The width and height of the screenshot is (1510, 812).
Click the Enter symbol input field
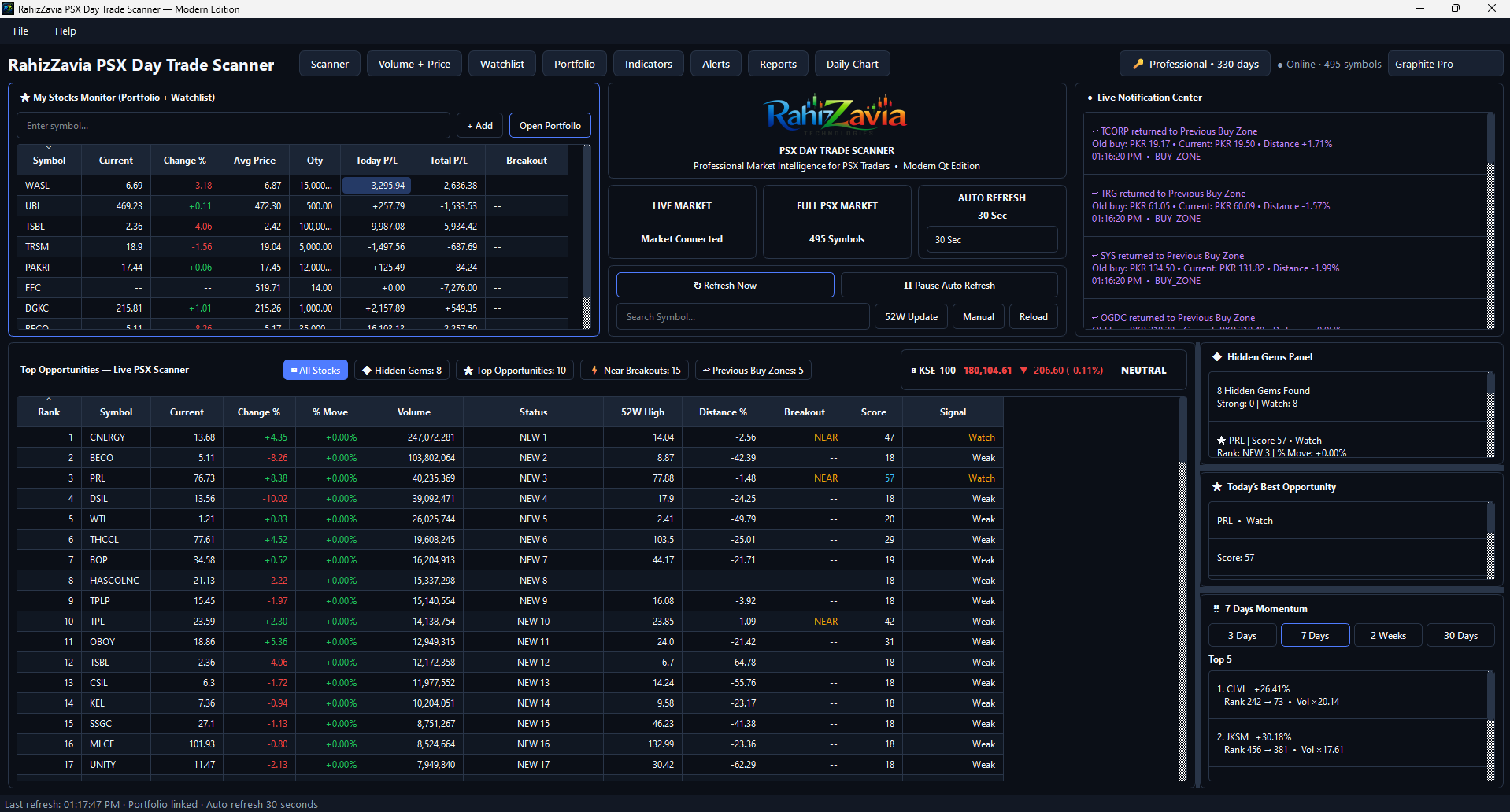(233, 125)
